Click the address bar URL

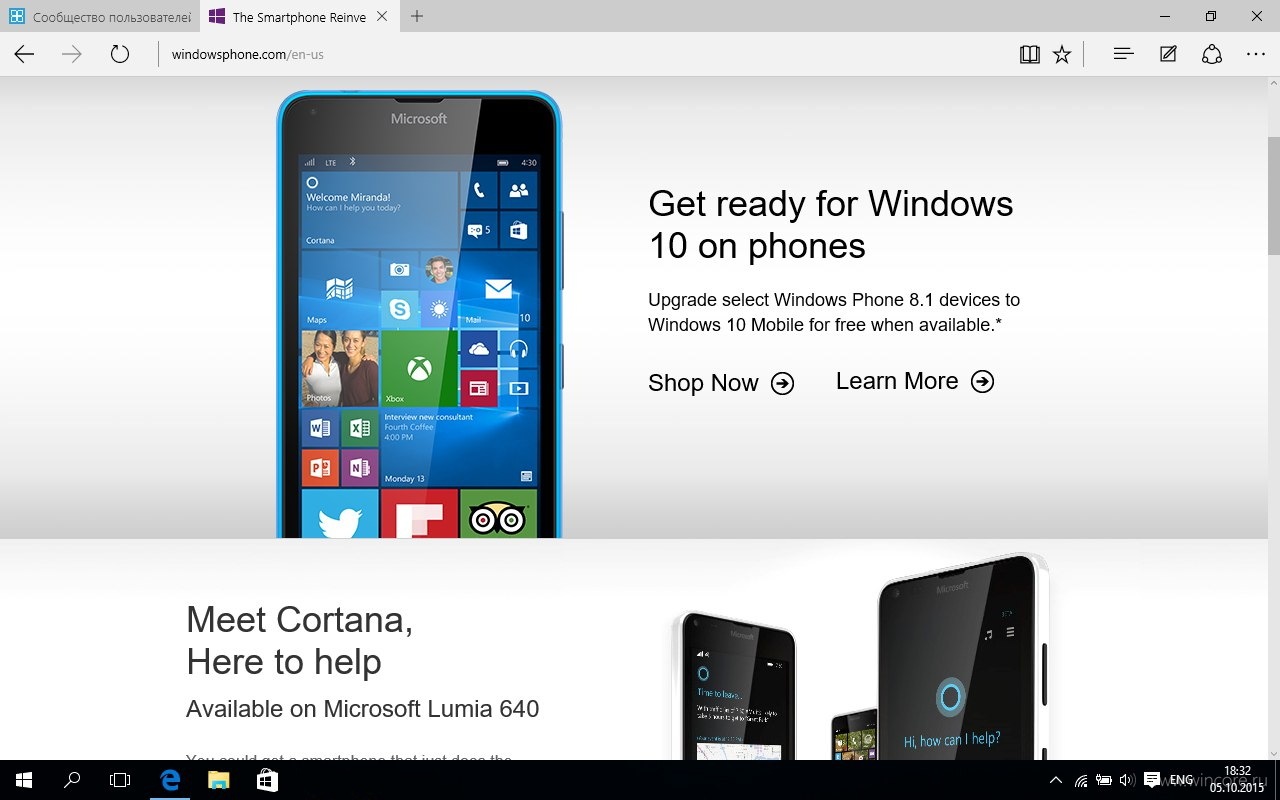tap(247, 55)
